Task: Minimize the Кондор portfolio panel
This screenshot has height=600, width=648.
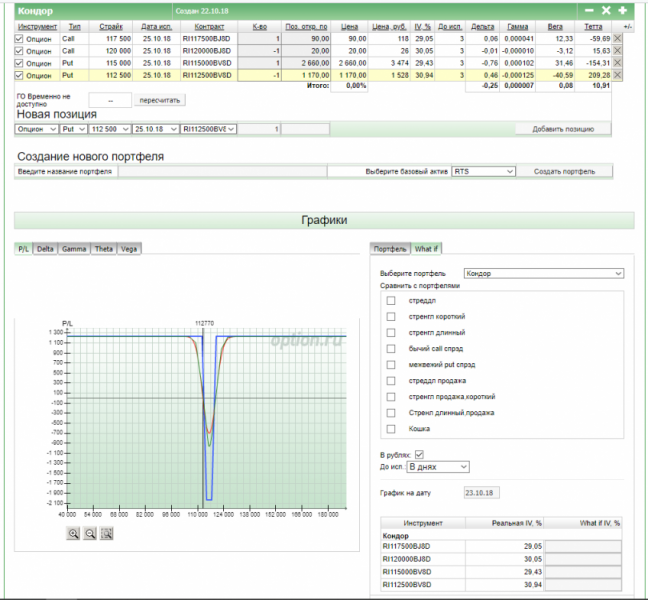Action: pyautogui.click(x=589, y=10)
